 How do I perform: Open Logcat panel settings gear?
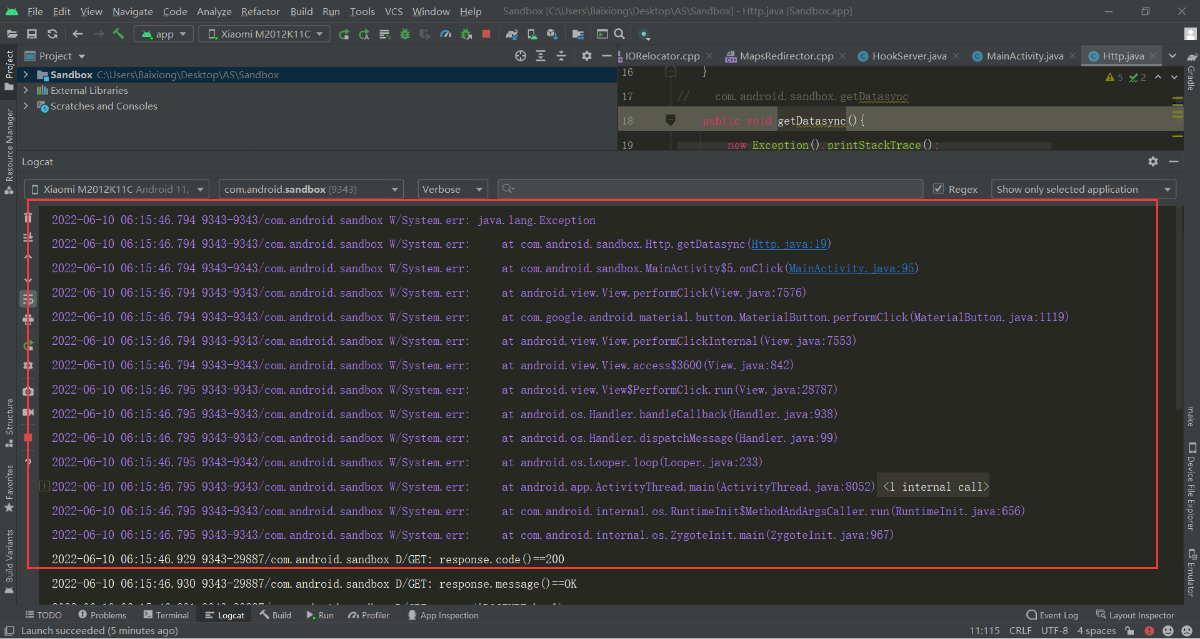click(1153, 161)
